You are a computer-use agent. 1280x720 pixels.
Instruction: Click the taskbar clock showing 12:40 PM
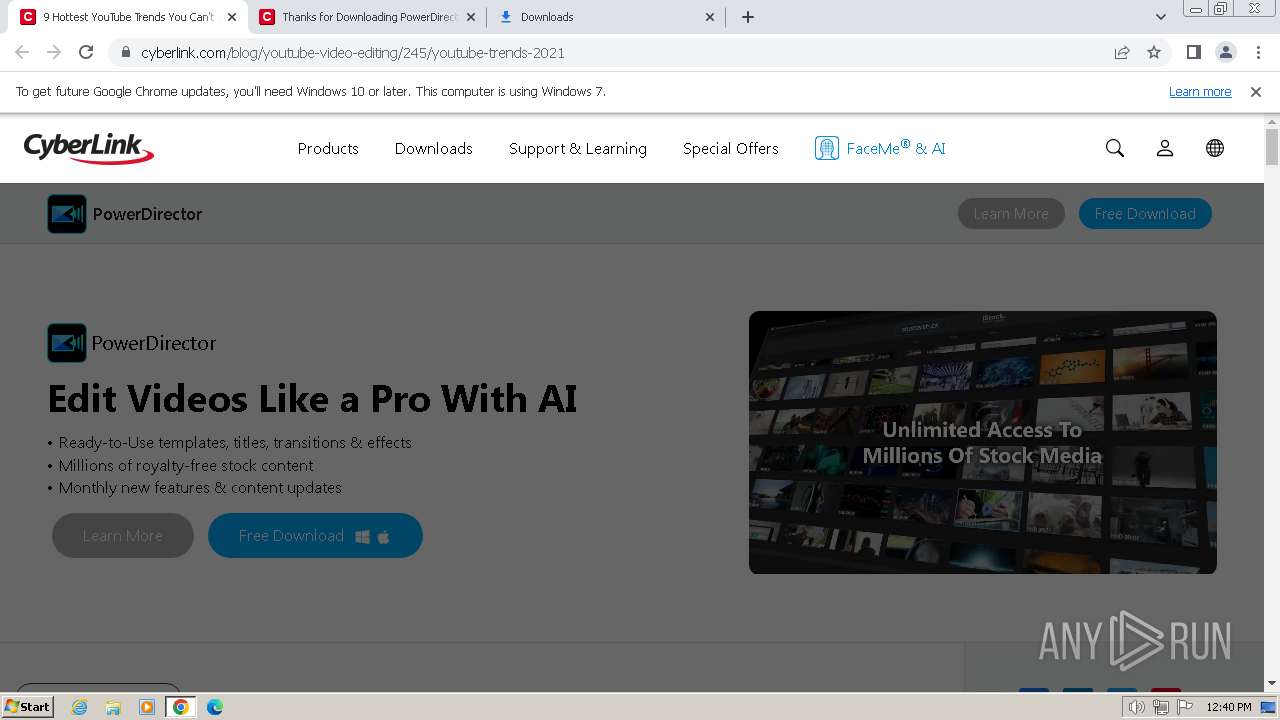1229,707
